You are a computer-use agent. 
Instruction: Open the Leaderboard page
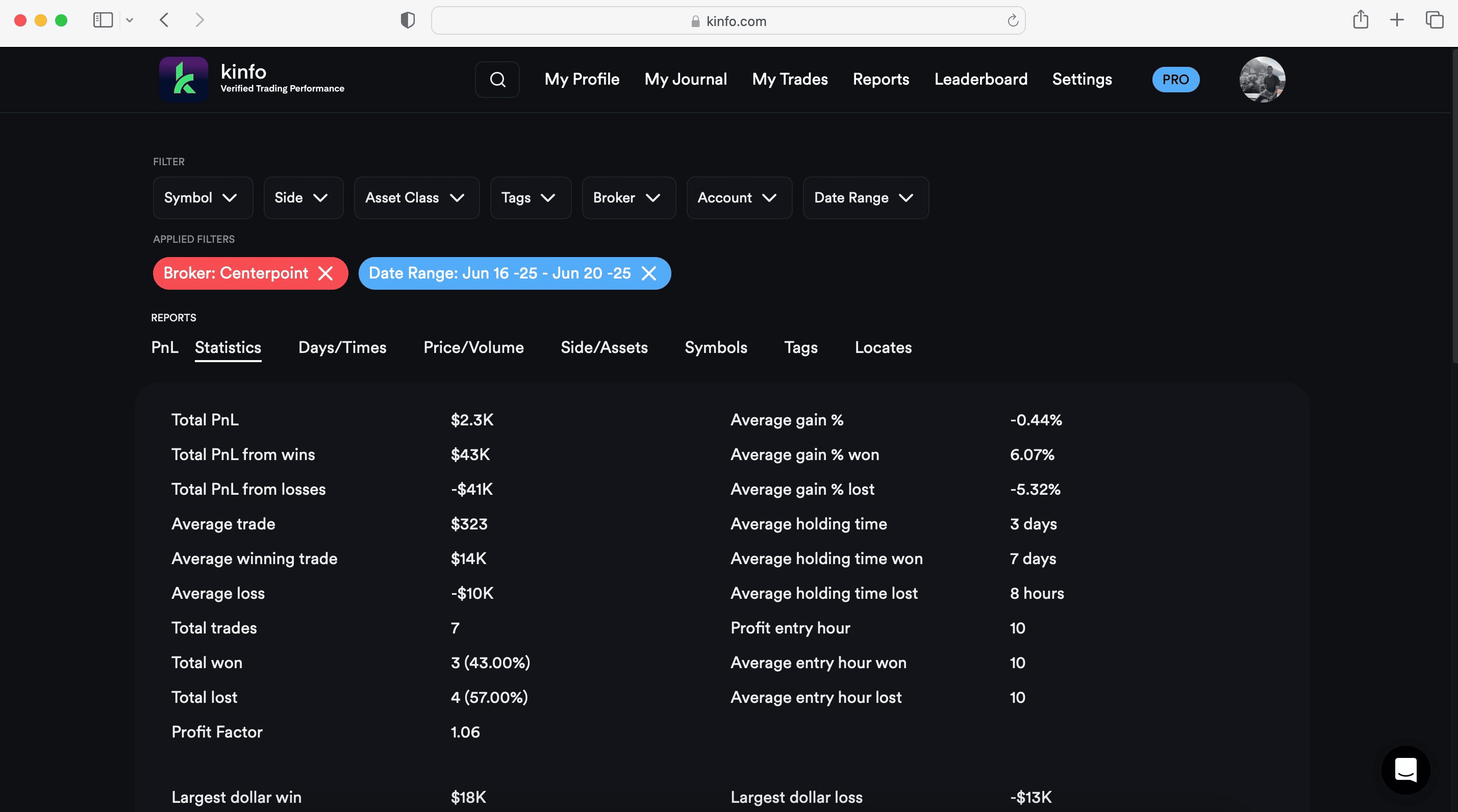981,79
